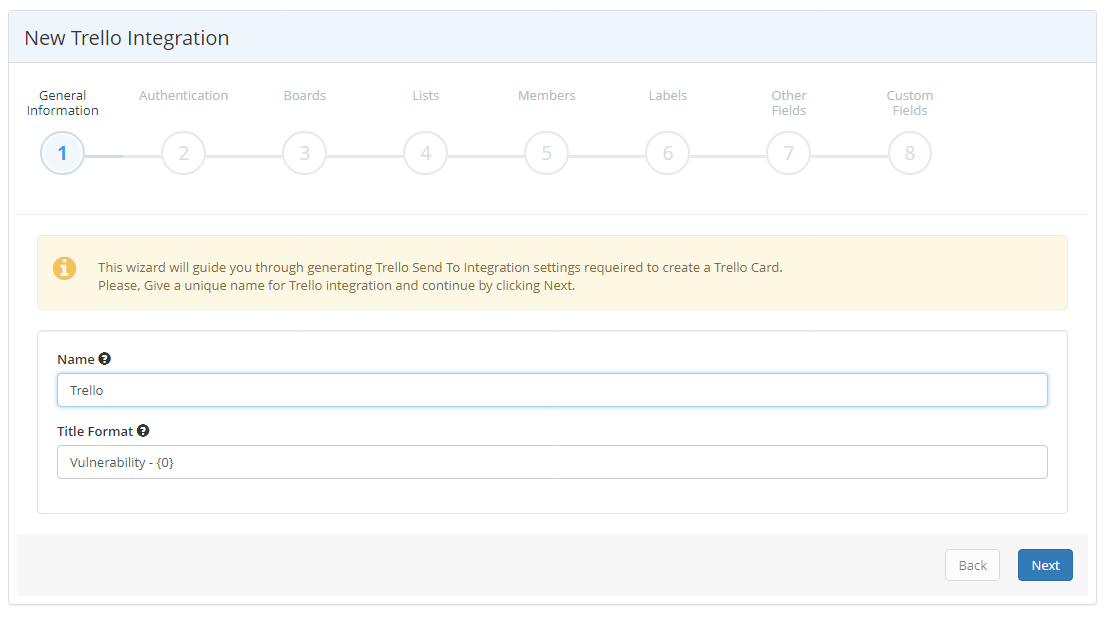The width and height of the screenshot is (1114, 618).
Task: Select step circle 2 in the wizard
Action: (183, 153)
